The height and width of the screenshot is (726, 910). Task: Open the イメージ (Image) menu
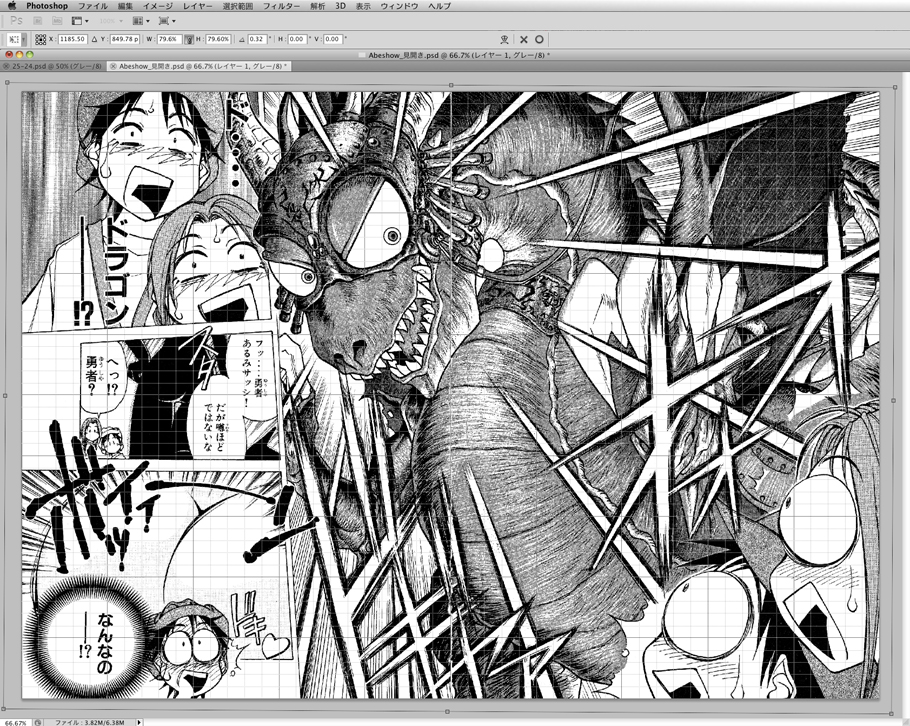click(x=158, y=6)
